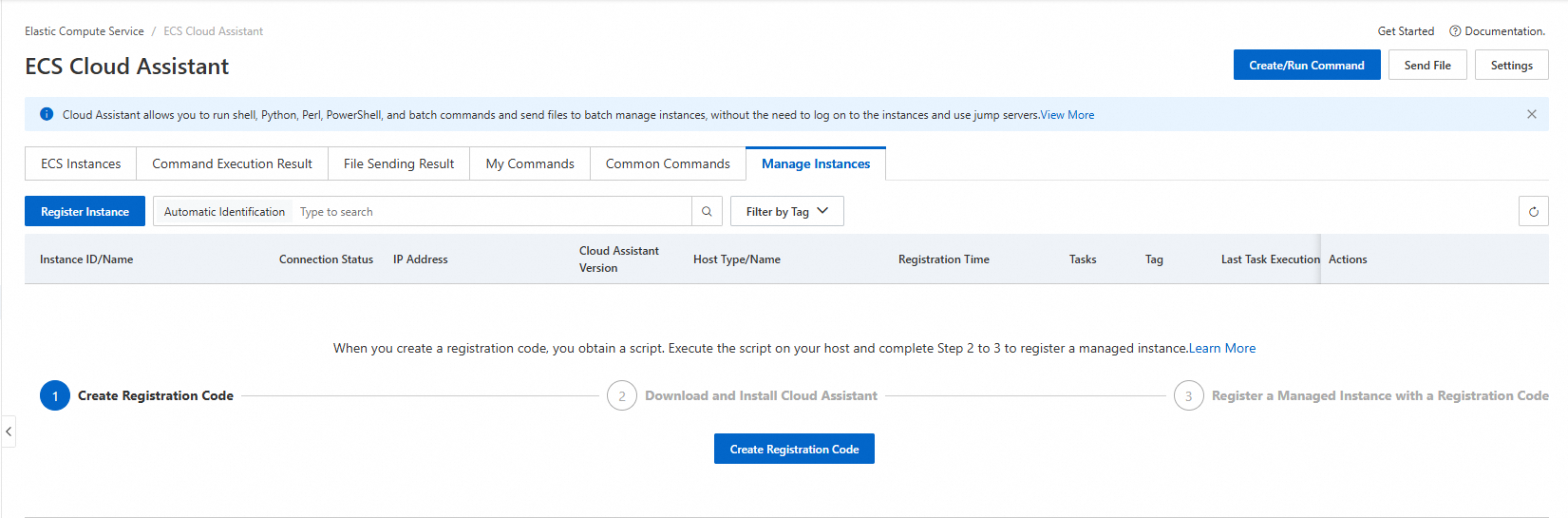
Task: Focus the Type to search field
Action: pos(492,212)
